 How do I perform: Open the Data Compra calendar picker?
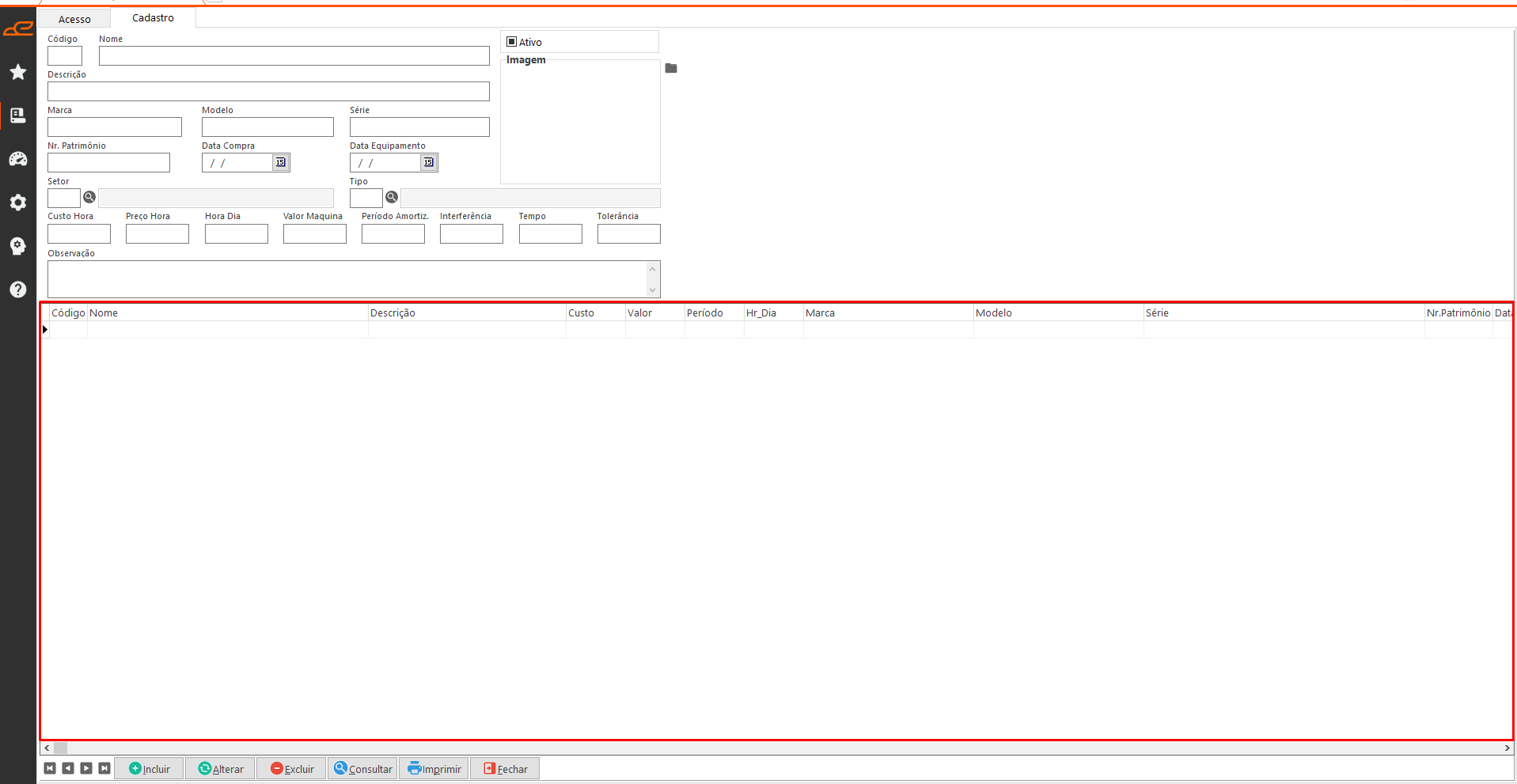[x=280, y=162]
